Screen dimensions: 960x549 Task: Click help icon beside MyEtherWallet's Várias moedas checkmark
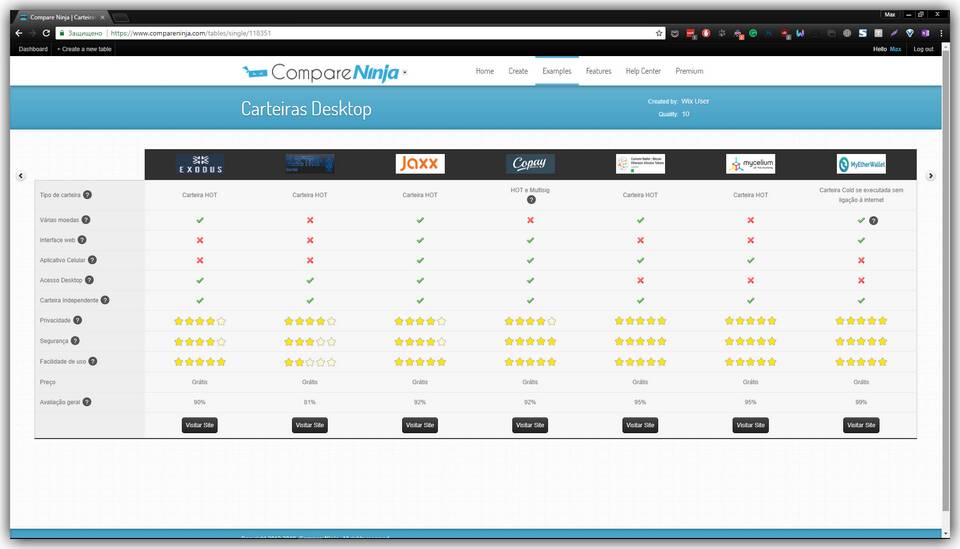874,220
